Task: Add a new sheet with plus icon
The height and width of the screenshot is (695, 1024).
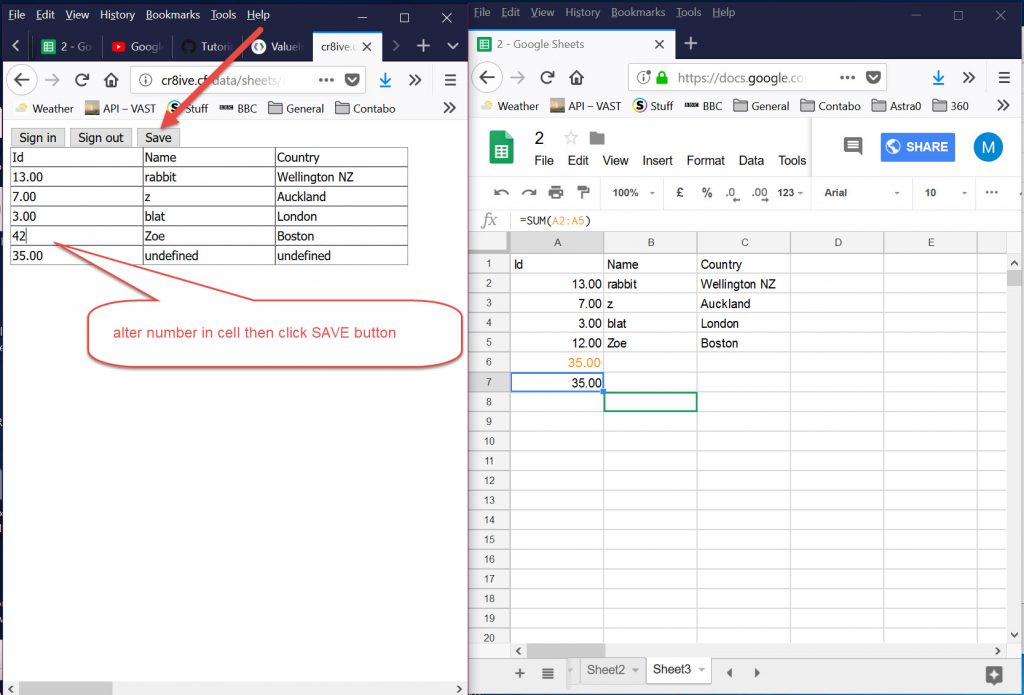Action: (x=520, y=673)
